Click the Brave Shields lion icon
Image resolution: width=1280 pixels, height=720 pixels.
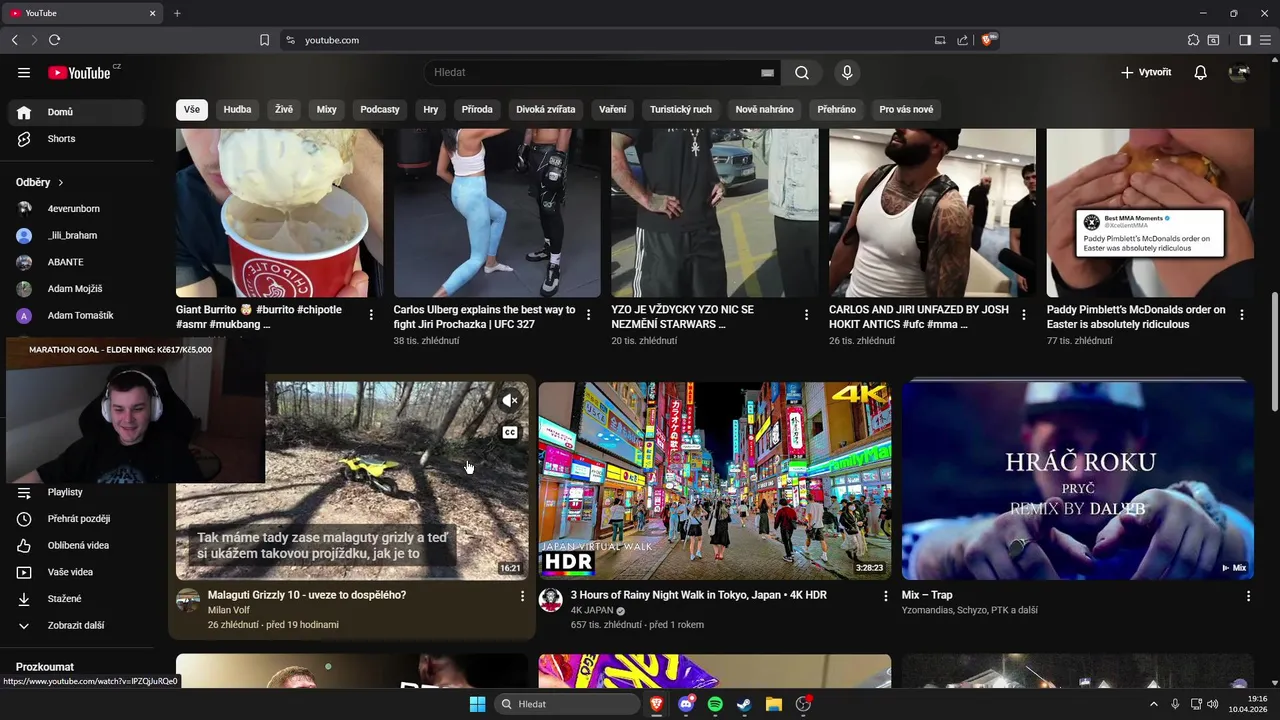click(x=988, y=40)
